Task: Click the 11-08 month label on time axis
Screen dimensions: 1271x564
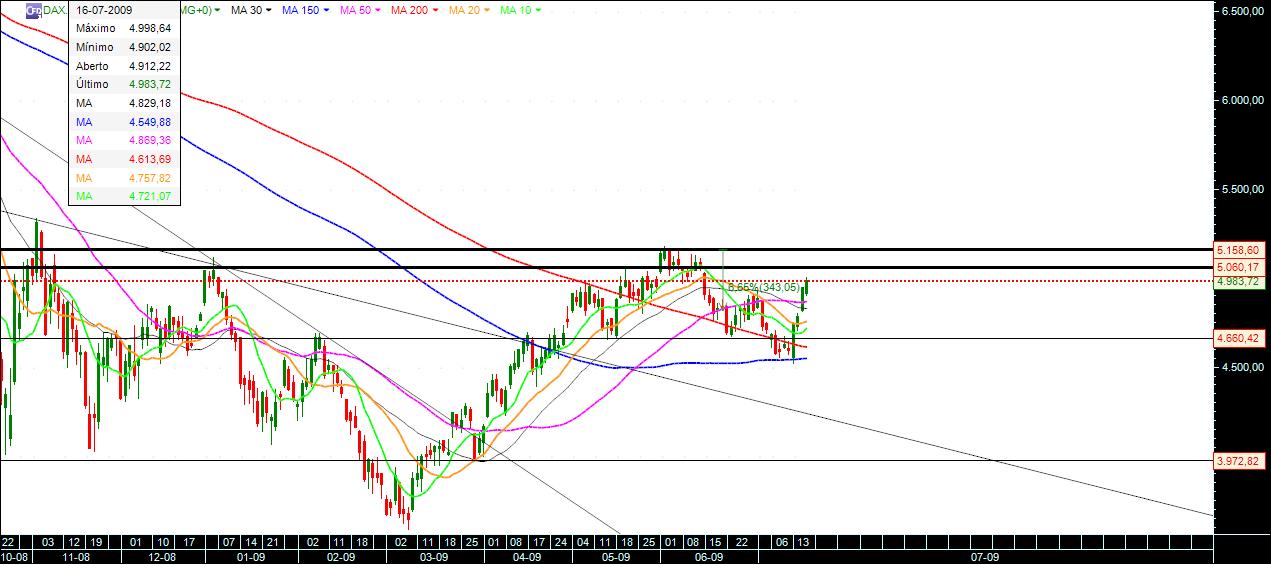Action: pyautogui.click(x=77, y=555)
